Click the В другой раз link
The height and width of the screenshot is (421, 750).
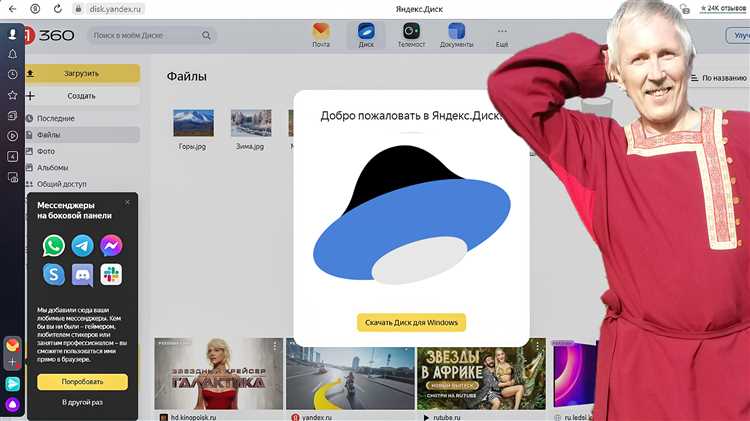[82, 402]
